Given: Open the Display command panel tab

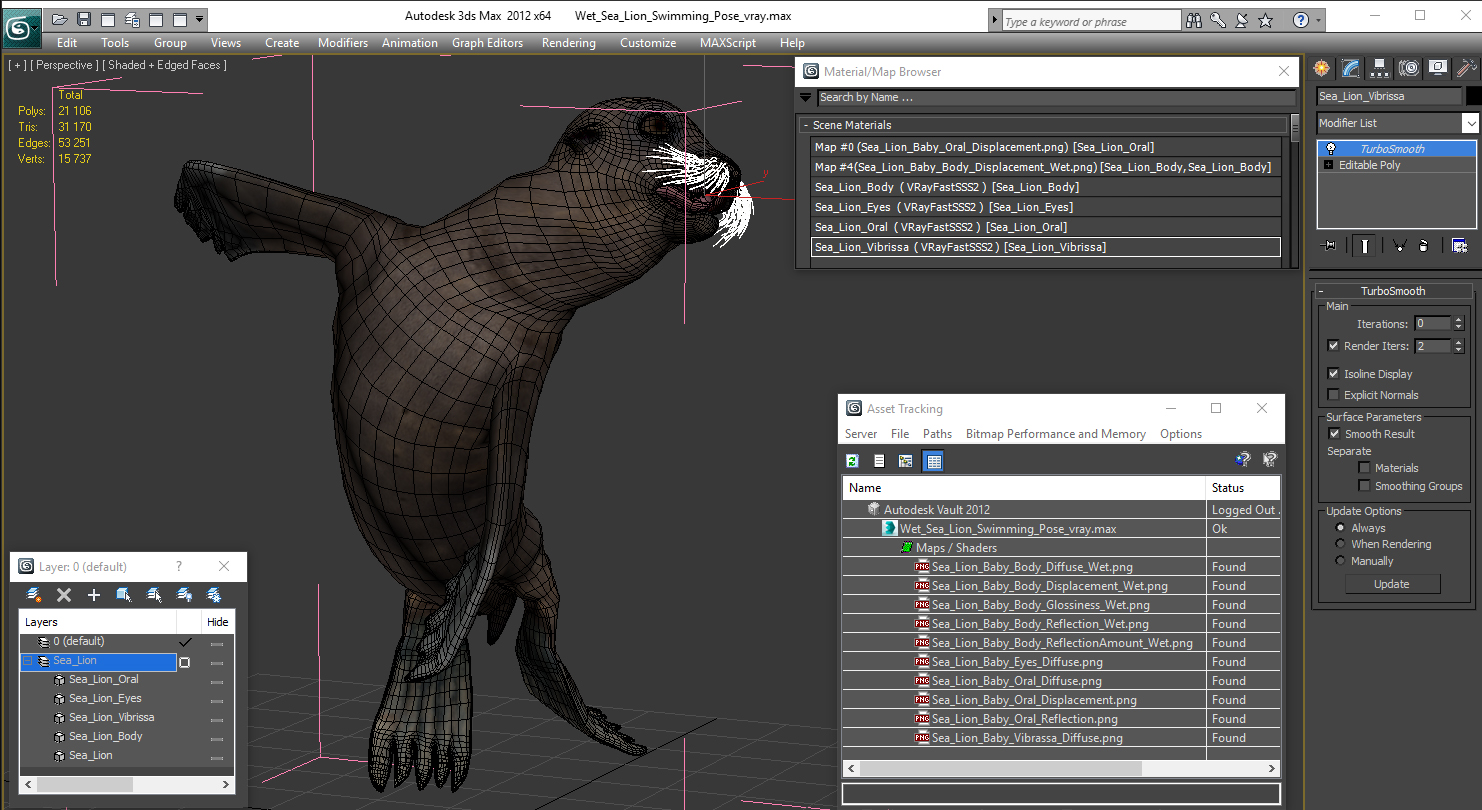Looking at the screenshot, I should (x=1438, y=68).
